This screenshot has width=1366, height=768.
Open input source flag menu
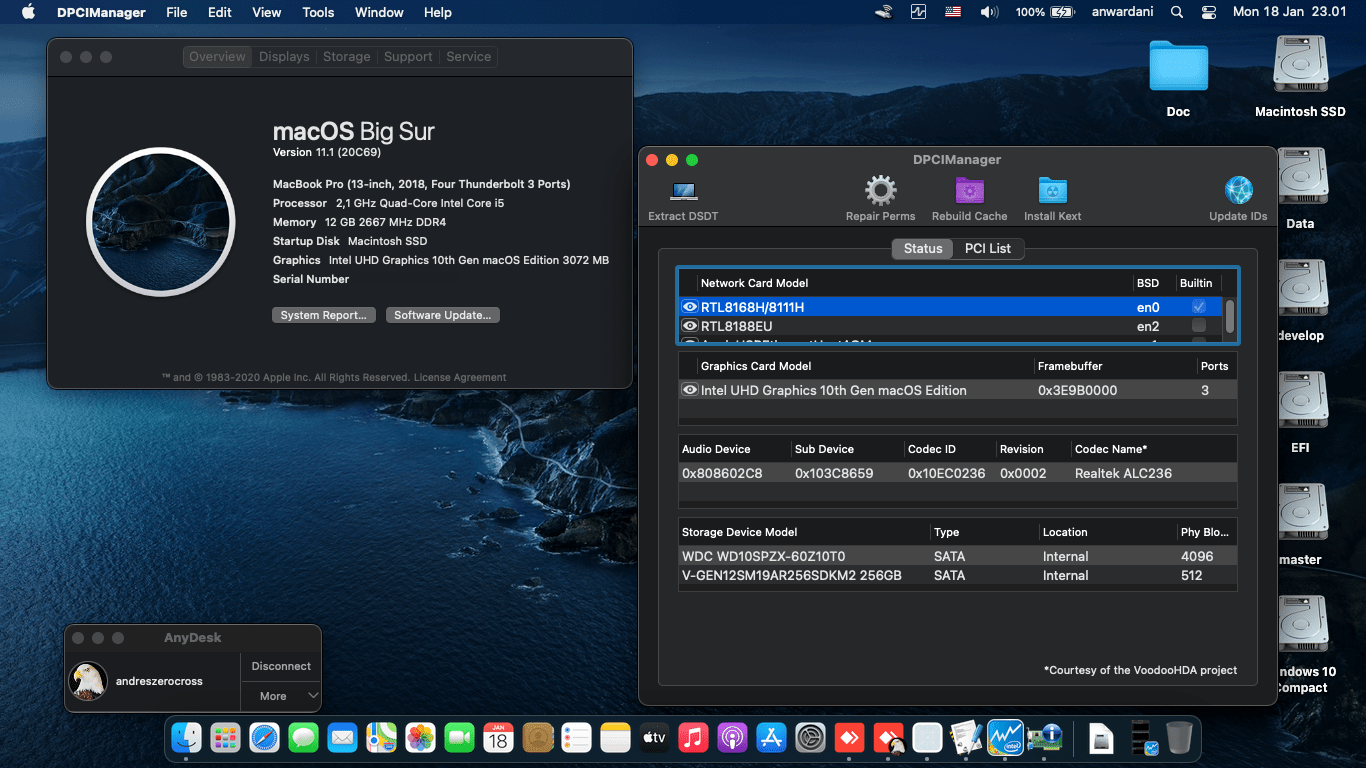tap(952, 12)
